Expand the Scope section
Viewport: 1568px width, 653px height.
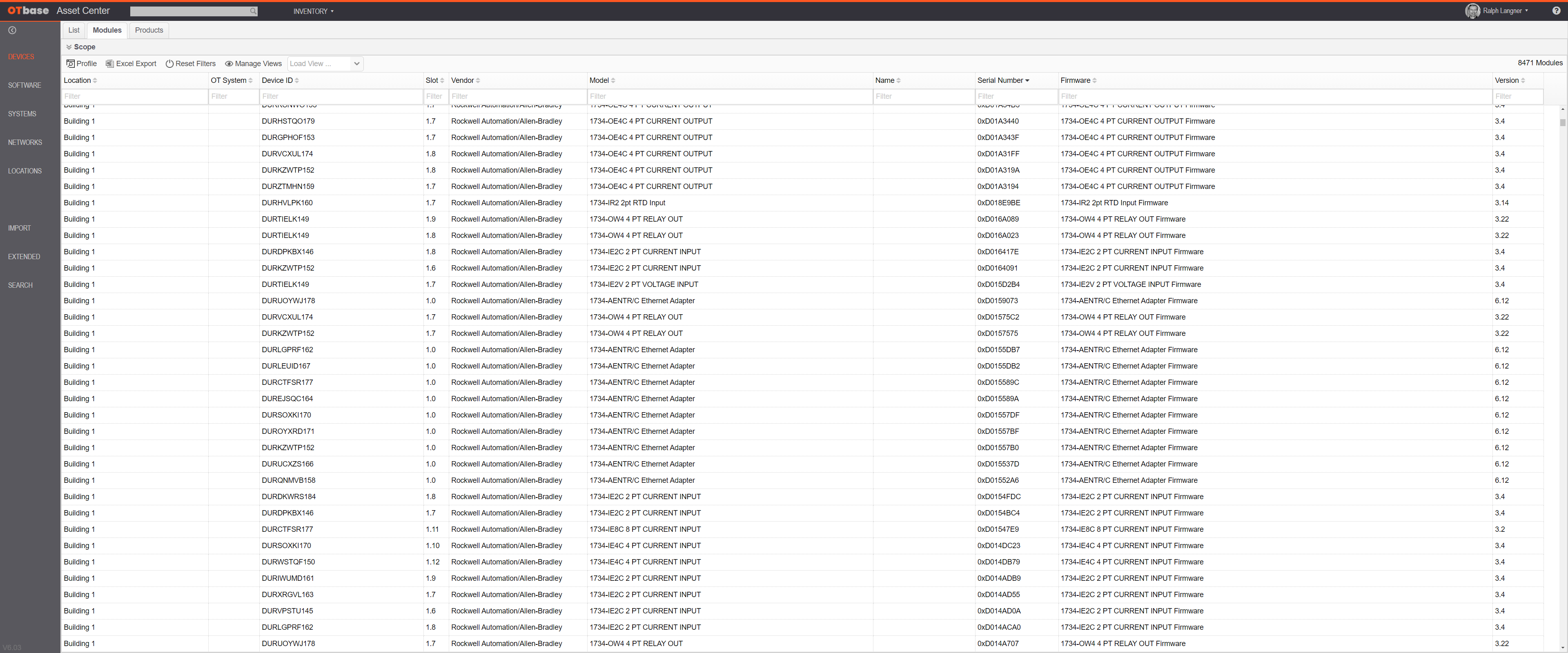click(x=80, y=47)
